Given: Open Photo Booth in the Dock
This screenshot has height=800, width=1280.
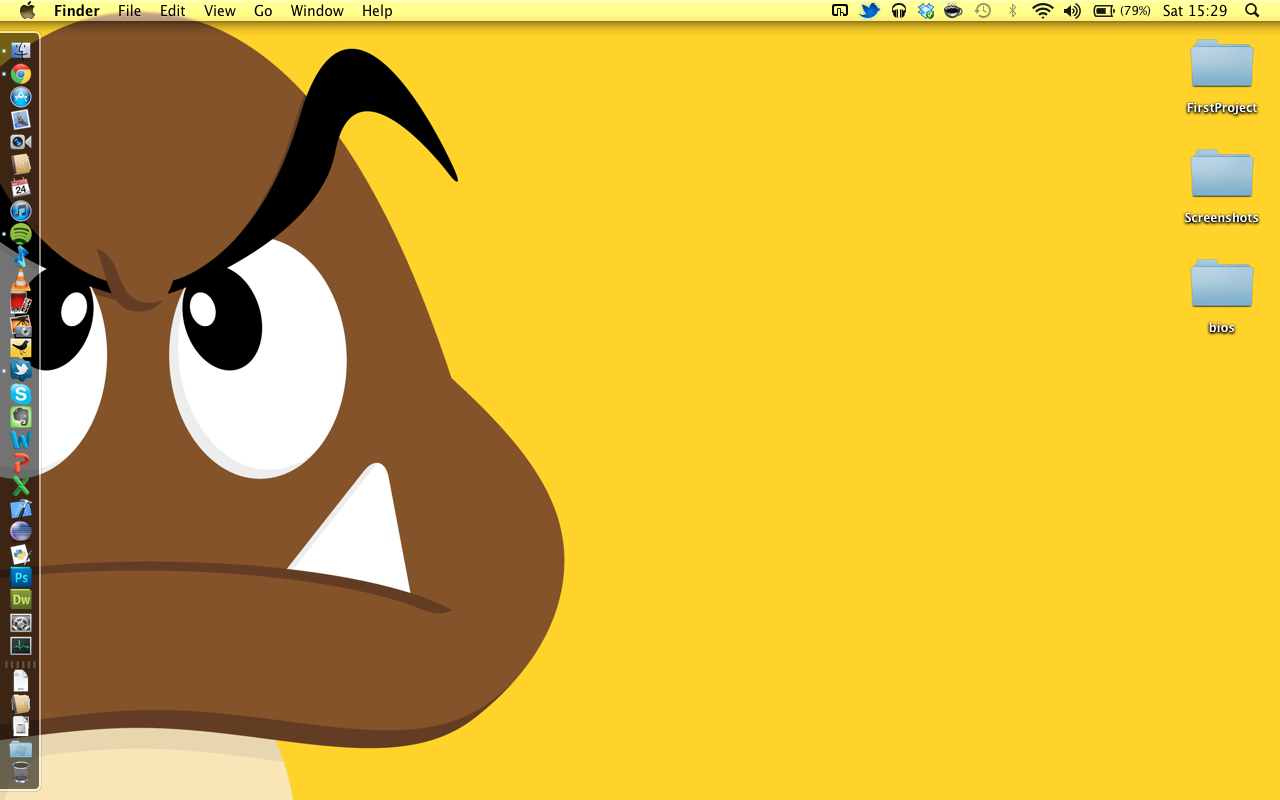Looking at the screenshot, I should 21,303.
